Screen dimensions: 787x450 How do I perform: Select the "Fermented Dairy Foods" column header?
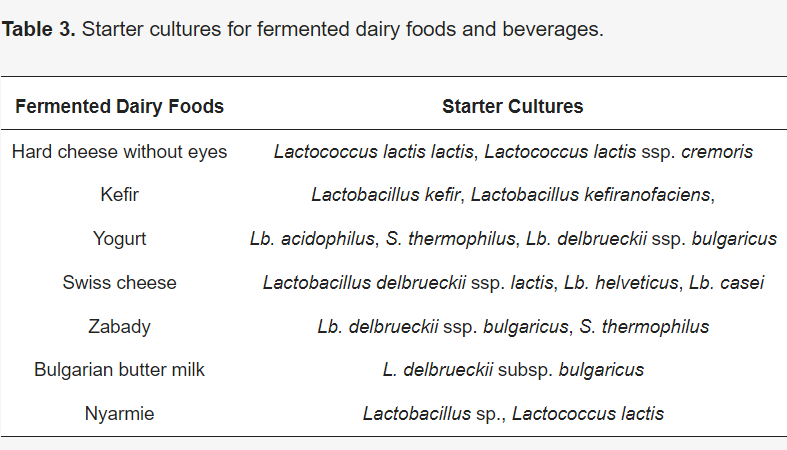point(119,106)
